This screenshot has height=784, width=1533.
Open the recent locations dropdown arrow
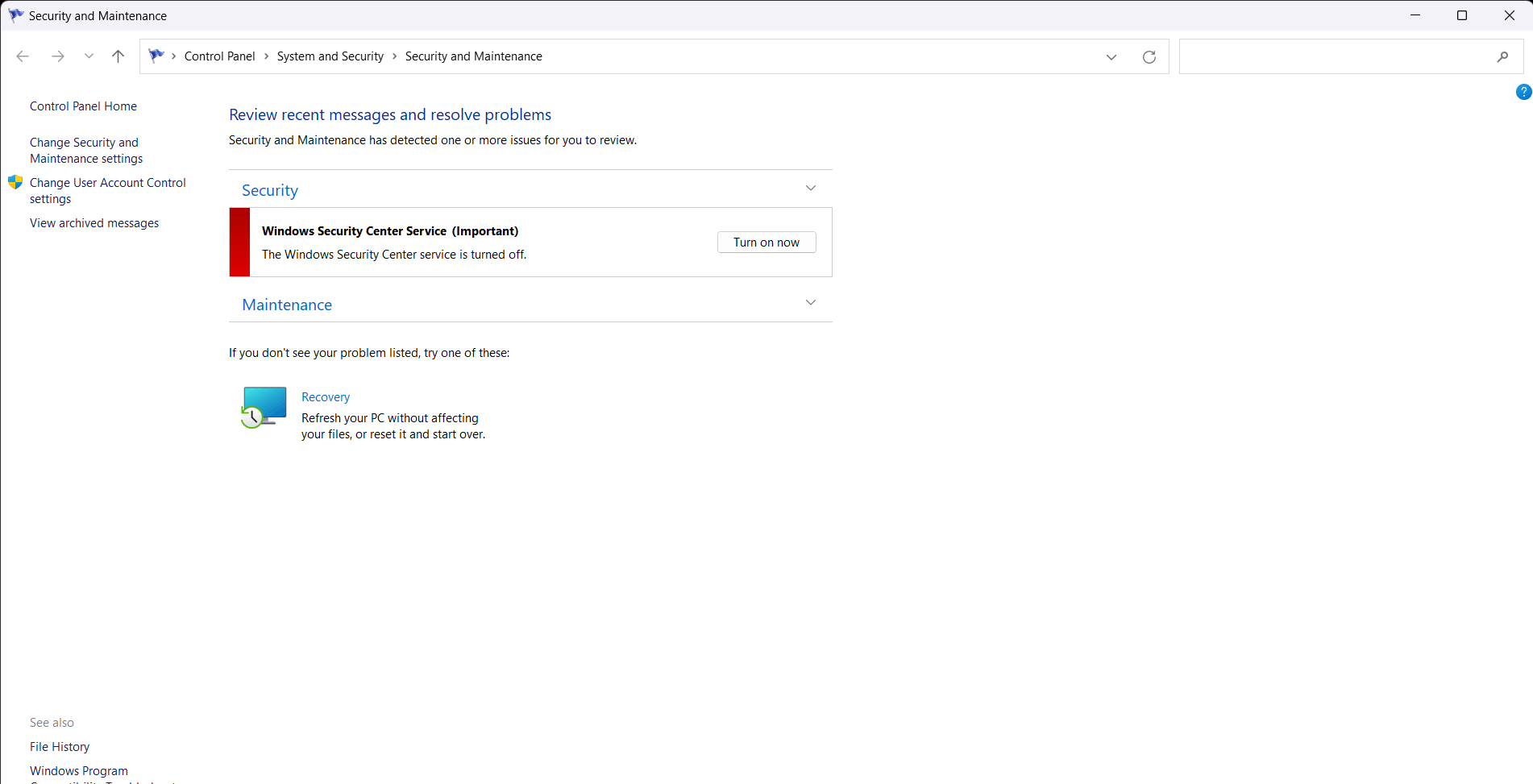point(89,56)
